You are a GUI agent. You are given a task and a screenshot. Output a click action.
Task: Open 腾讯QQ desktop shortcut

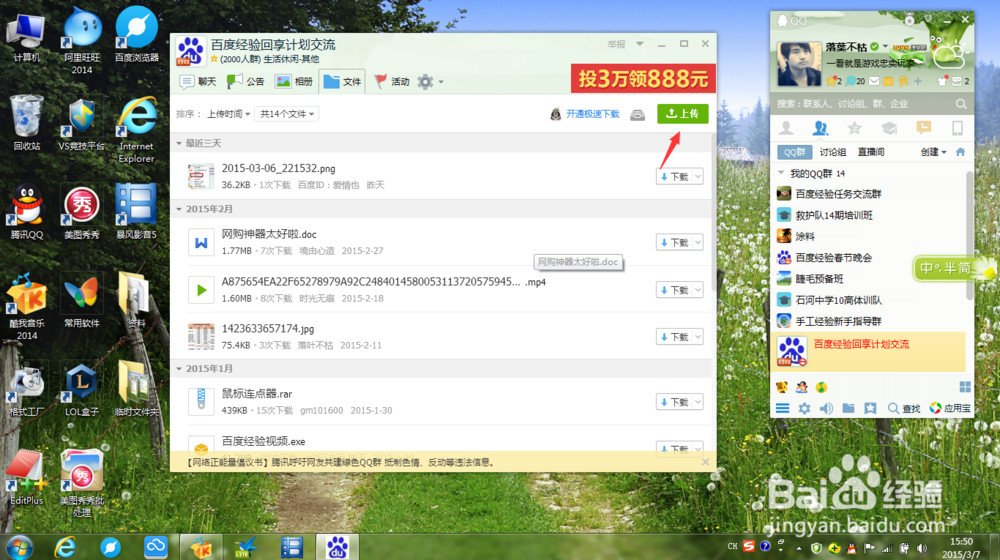[27, 212]
